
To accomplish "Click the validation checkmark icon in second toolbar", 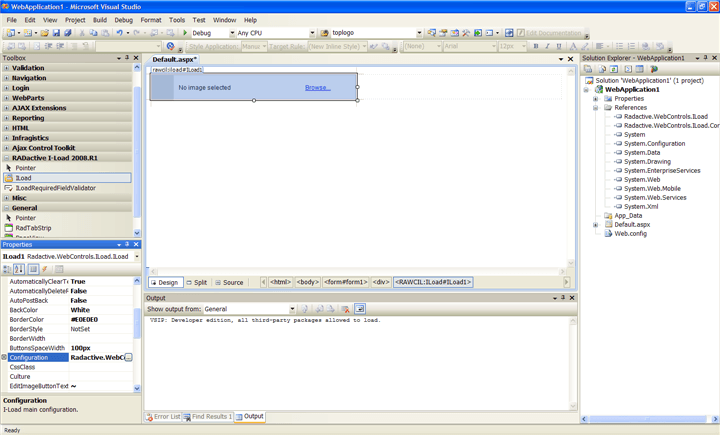I will coord(171,46).
